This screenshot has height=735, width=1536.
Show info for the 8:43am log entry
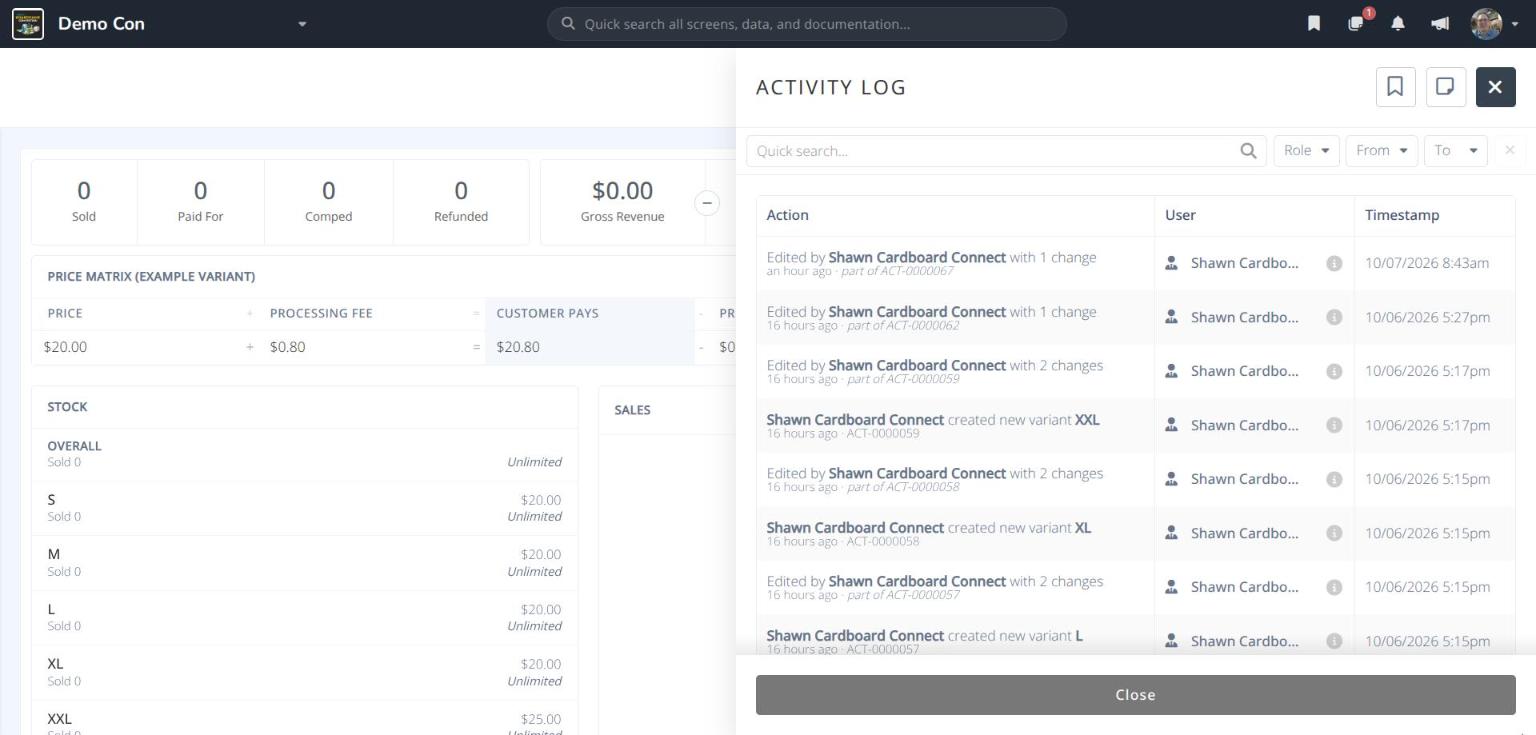(1333, 264)
